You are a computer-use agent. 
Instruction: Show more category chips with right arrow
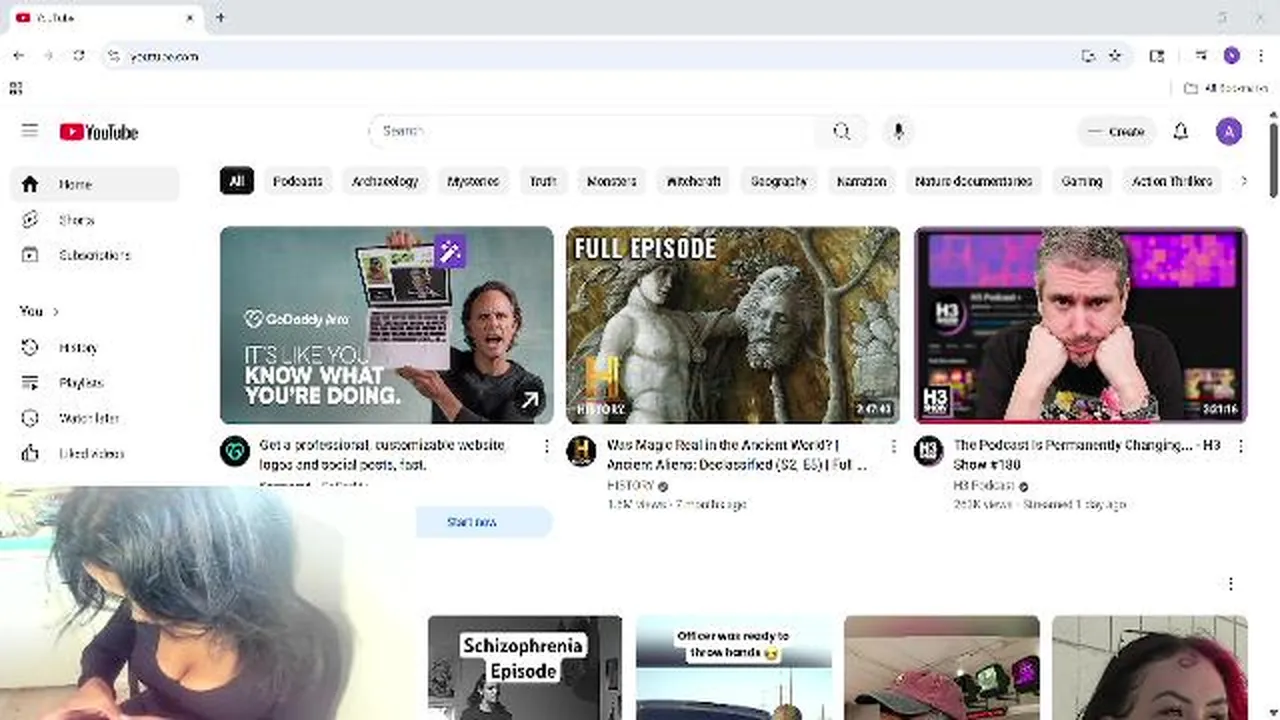click(1243, 181)
